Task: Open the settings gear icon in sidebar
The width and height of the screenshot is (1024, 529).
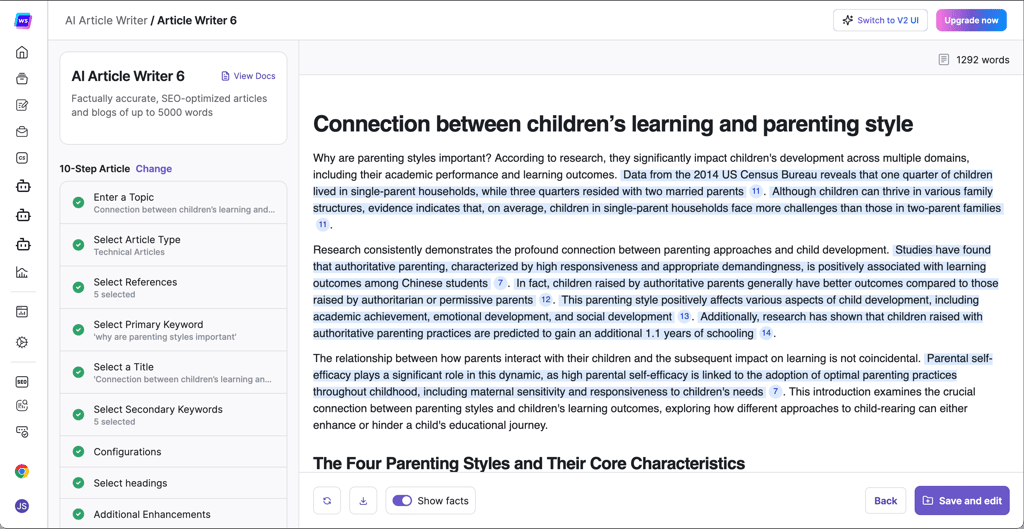Action: pos(22,342)
